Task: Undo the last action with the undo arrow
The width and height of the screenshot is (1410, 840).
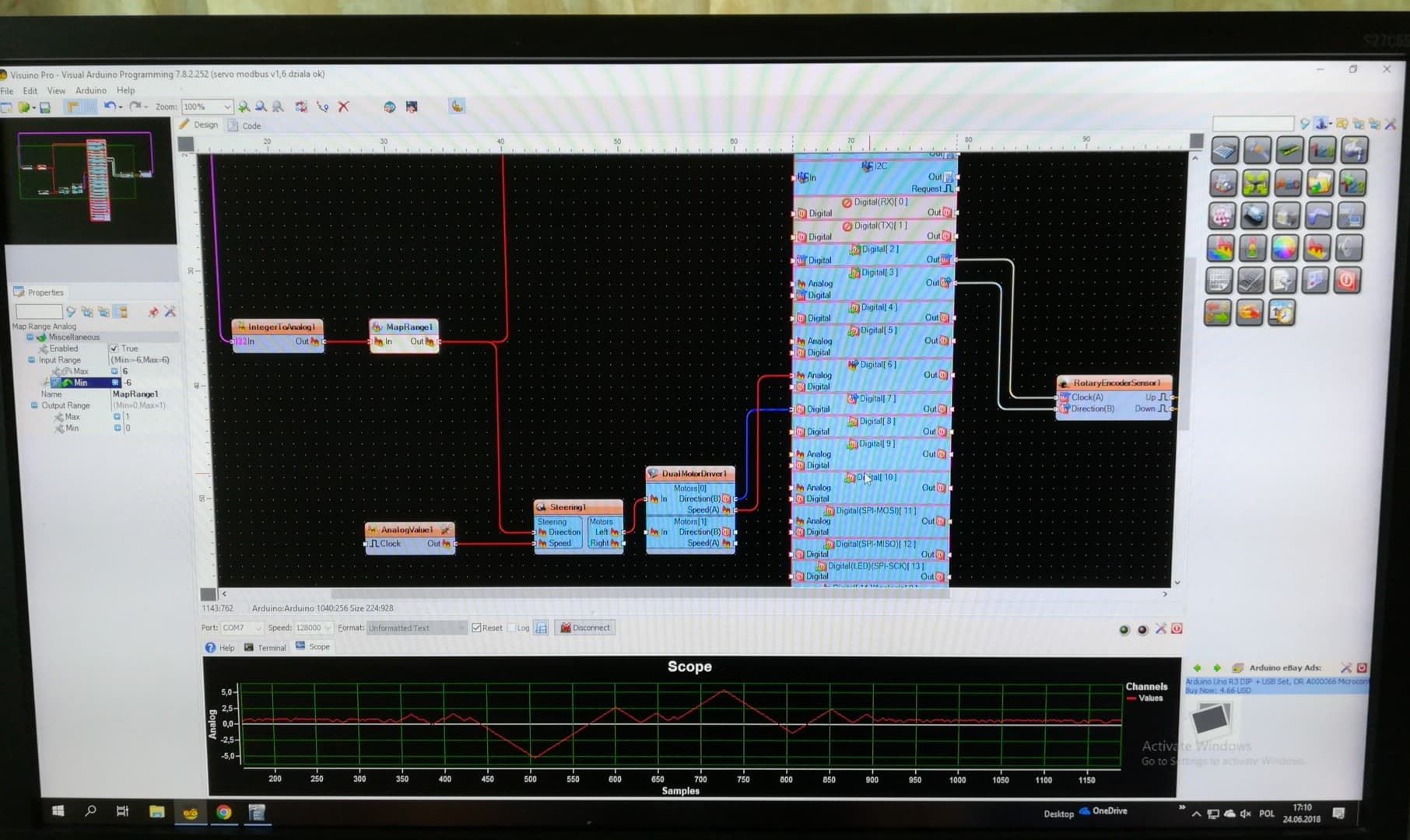Action: click(110, 107)
